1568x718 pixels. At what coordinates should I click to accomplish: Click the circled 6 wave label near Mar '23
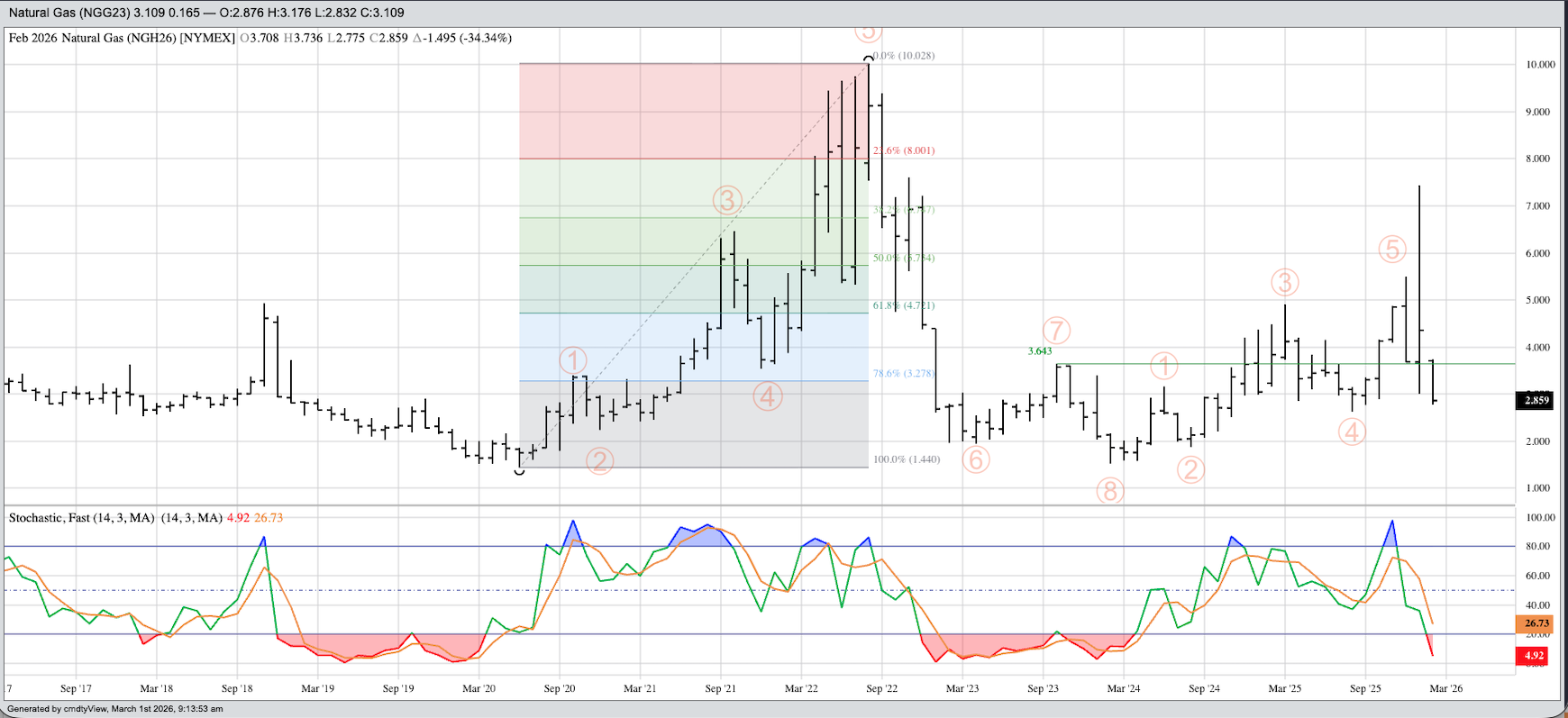(x=975, y=459)
